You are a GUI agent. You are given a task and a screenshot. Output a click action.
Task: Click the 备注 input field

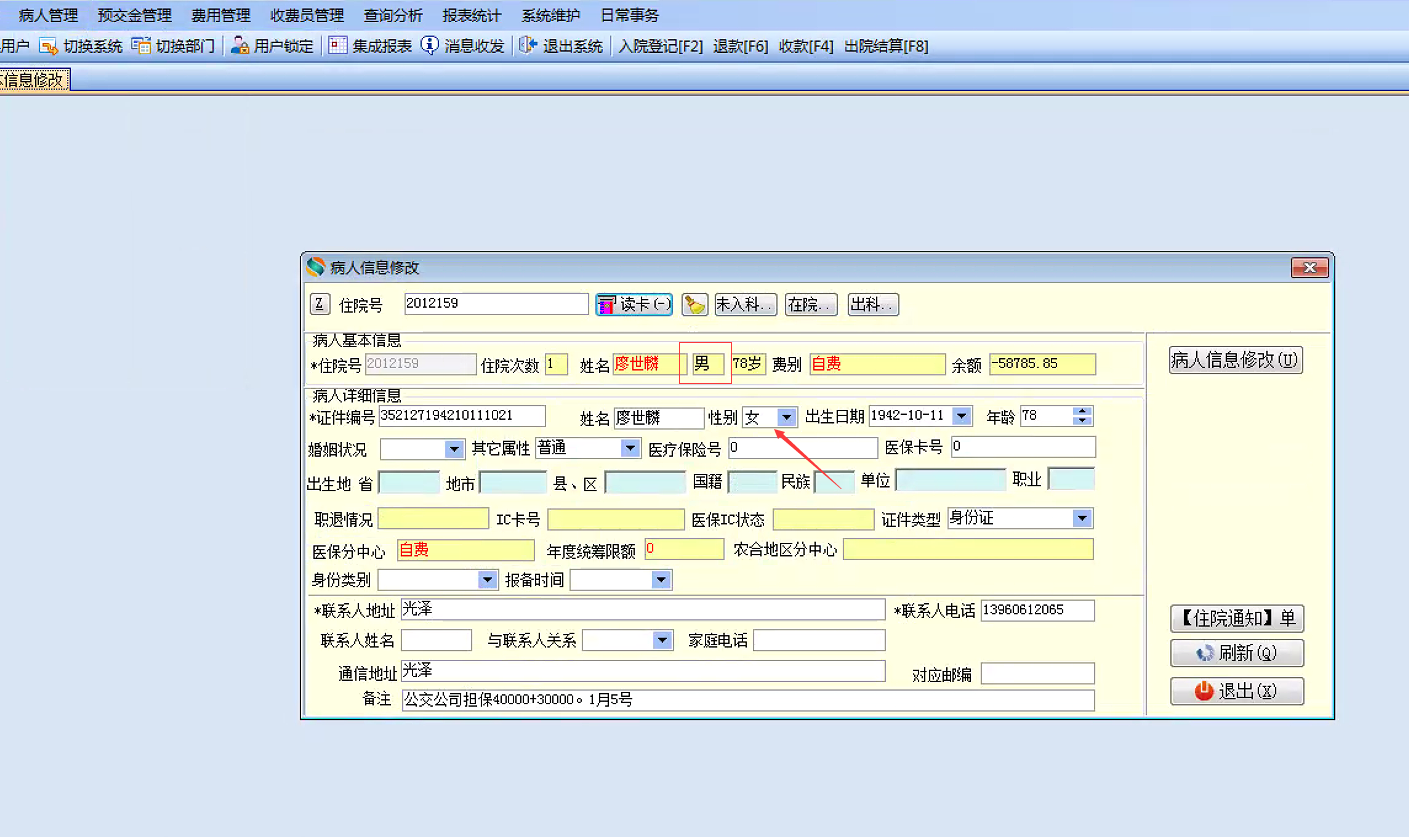[x=748, y=700]
